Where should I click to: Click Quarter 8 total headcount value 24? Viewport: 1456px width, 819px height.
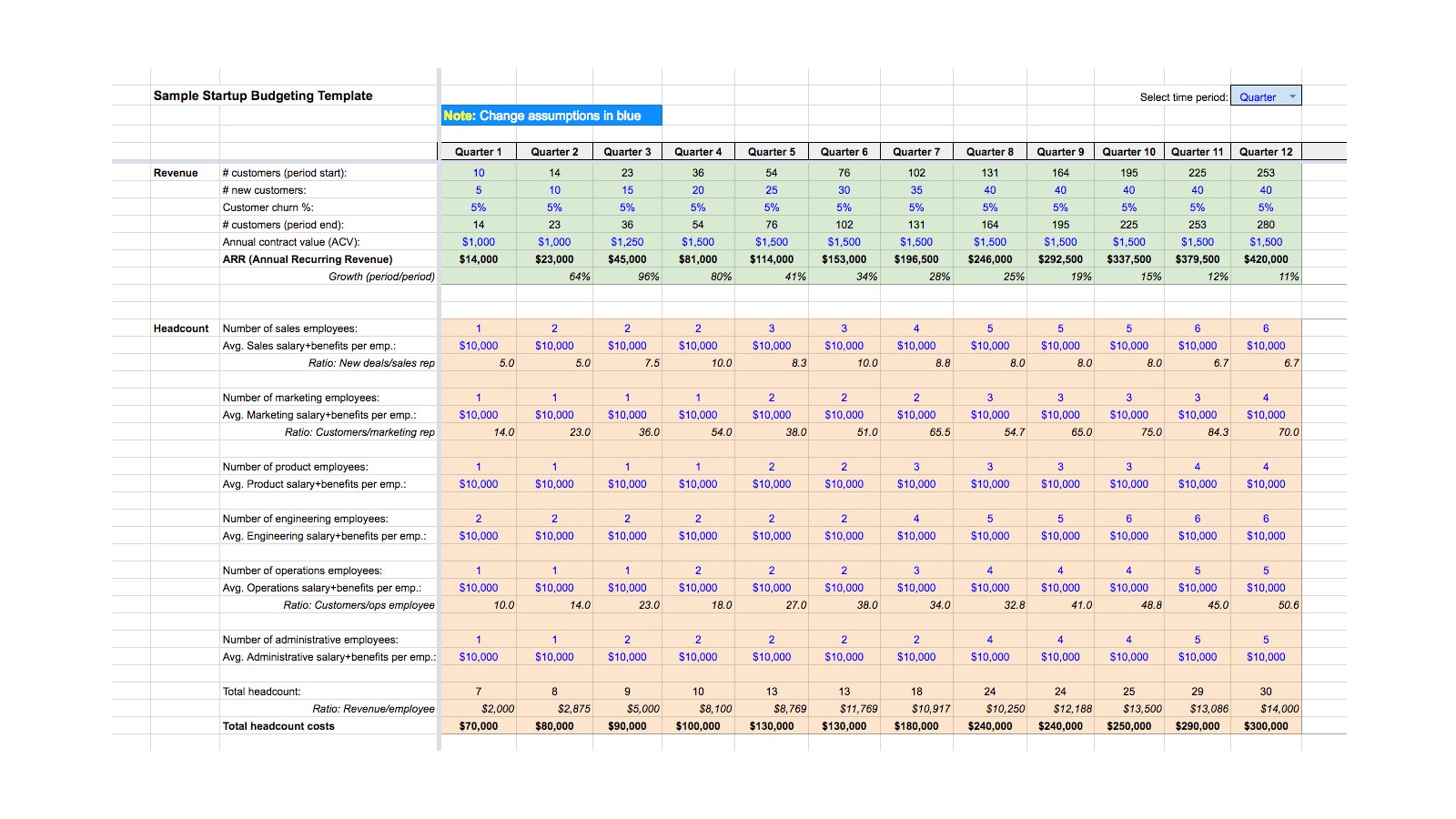click(x=990, y=692)
